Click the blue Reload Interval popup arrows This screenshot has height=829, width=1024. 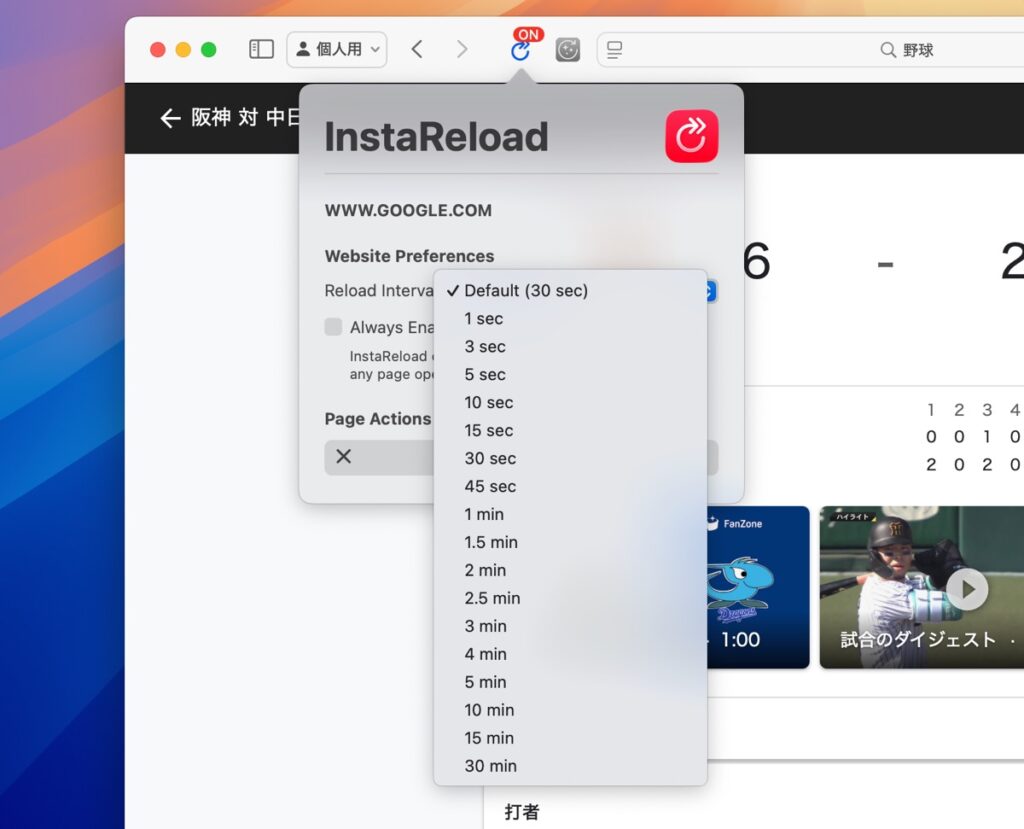click(x=711, y=291)
